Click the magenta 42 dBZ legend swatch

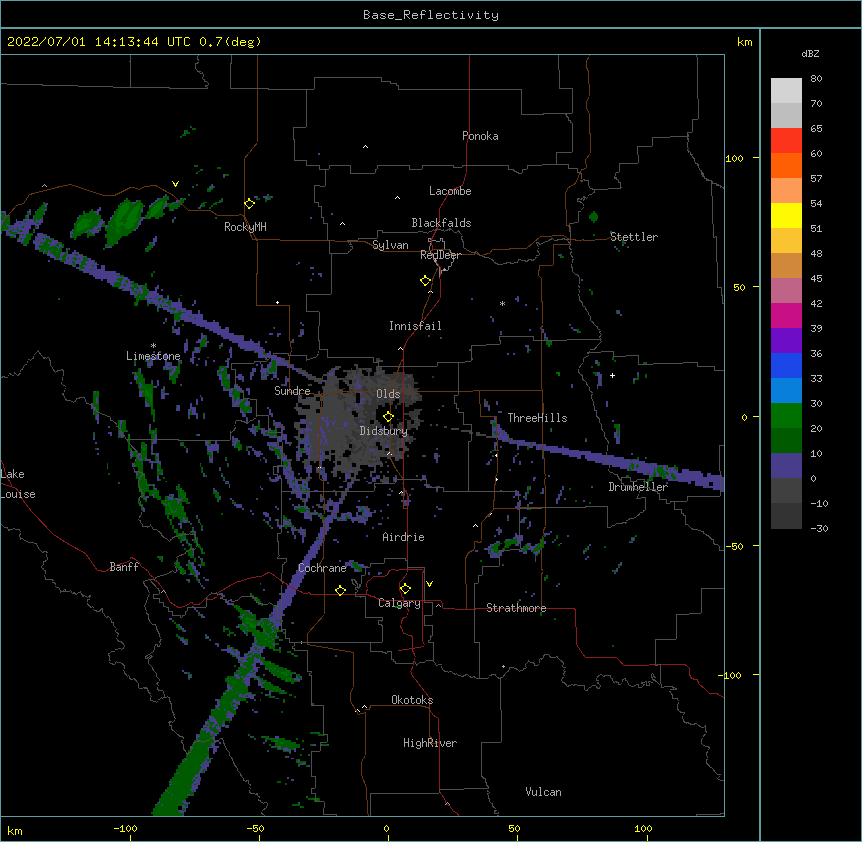click(x=786, y=315)
